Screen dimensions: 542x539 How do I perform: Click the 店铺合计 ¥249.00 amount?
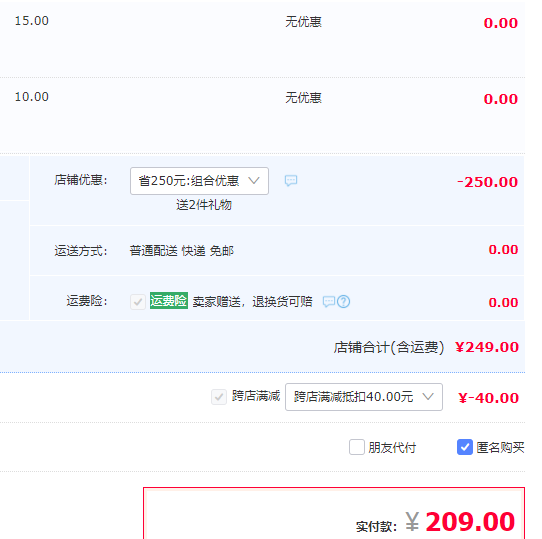click(487, 347)
